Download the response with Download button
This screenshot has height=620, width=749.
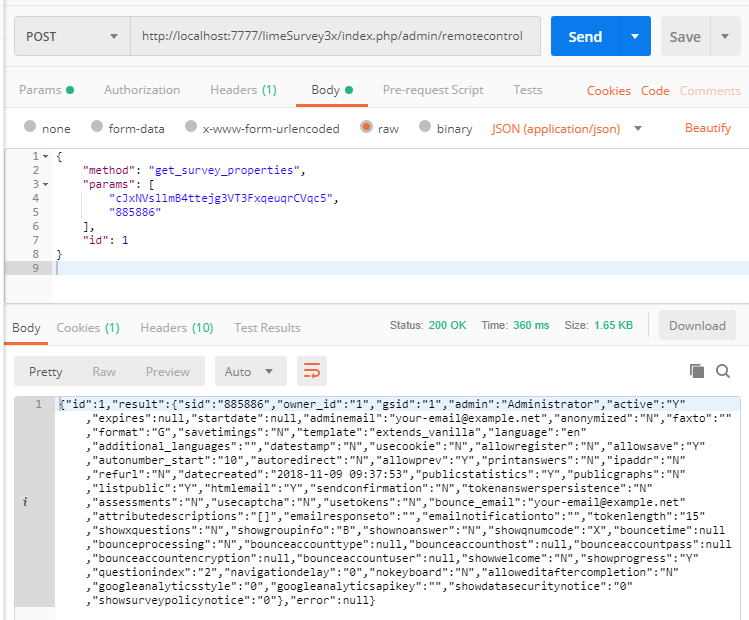[x=697, y=325]
